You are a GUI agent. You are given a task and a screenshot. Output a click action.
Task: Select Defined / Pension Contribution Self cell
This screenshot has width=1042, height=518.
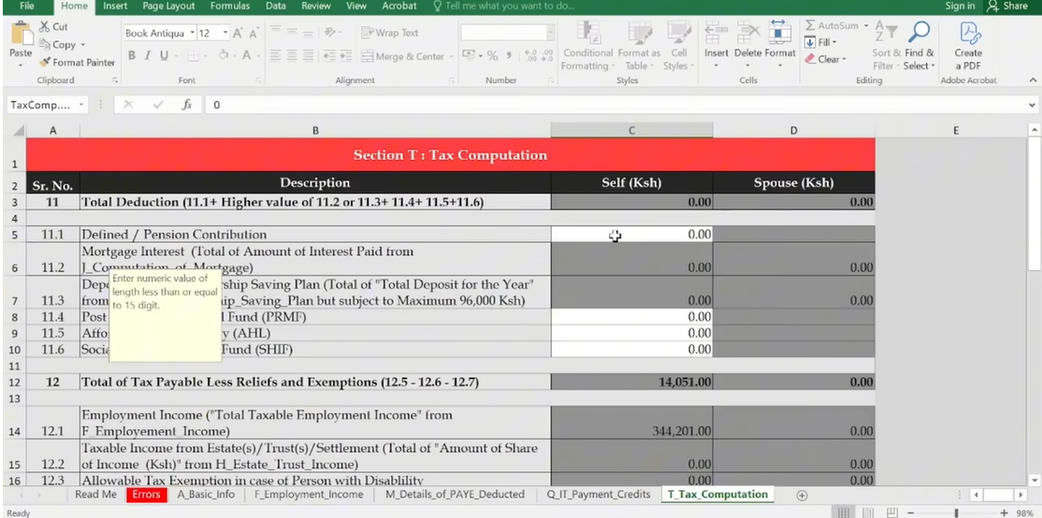(x=631, y=235)
